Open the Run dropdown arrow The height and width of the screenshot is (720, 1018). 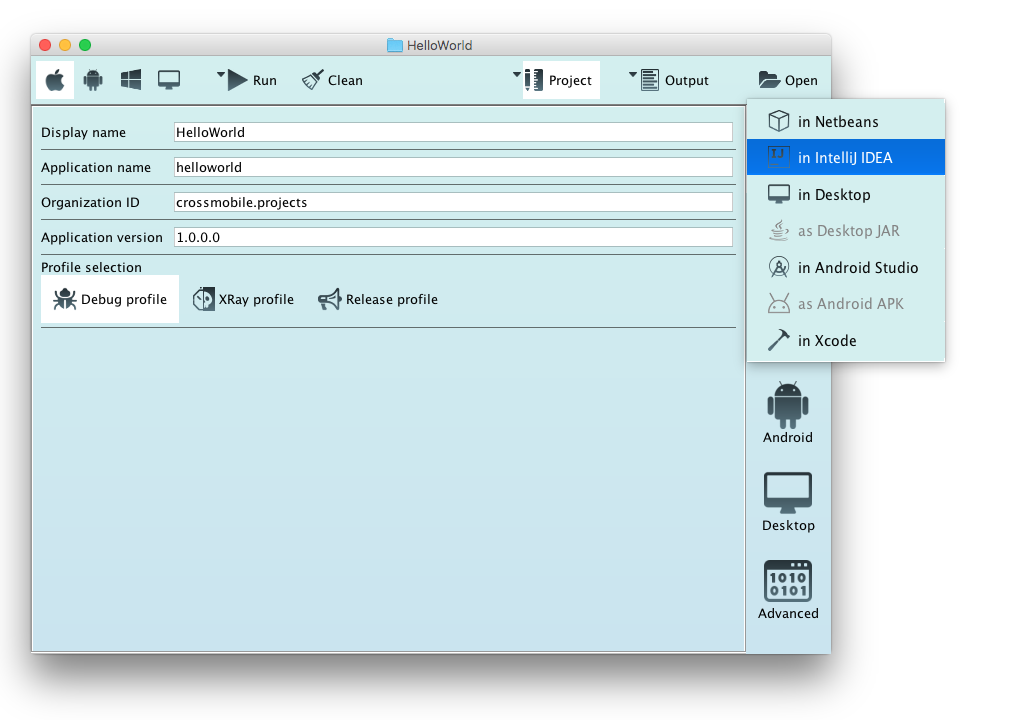(x=221, y=75)
